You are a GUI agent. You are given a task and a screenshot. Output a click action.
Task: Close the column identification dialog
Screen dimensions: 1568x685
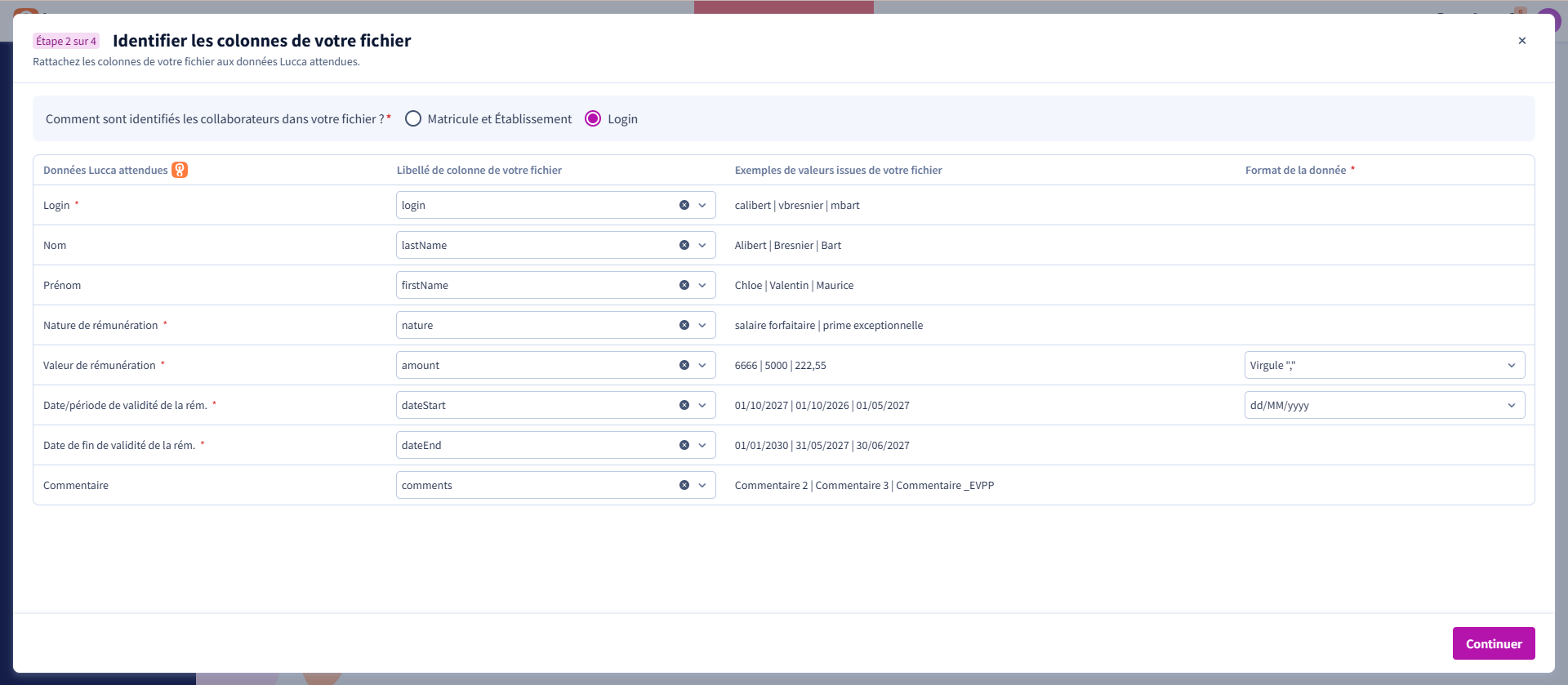point(1522,41)
